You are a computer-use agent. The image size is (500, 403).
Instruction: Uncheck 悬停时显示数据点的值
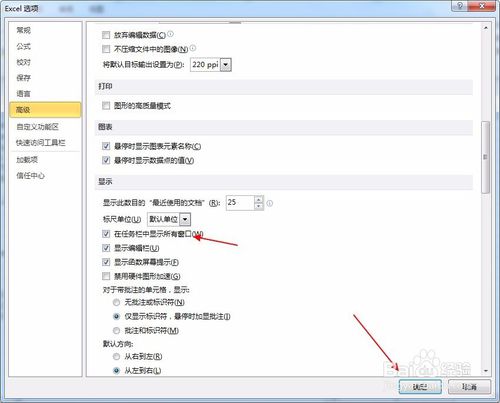106,160
